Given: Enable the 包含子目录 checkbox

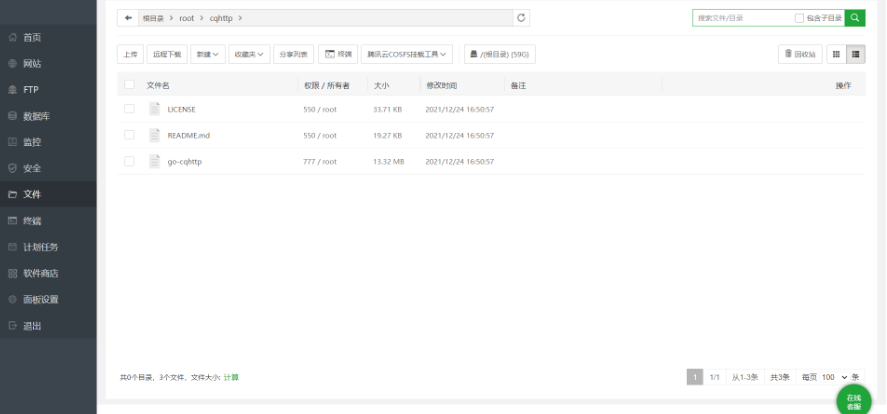Looking at the screenshot, I should 799,18.
